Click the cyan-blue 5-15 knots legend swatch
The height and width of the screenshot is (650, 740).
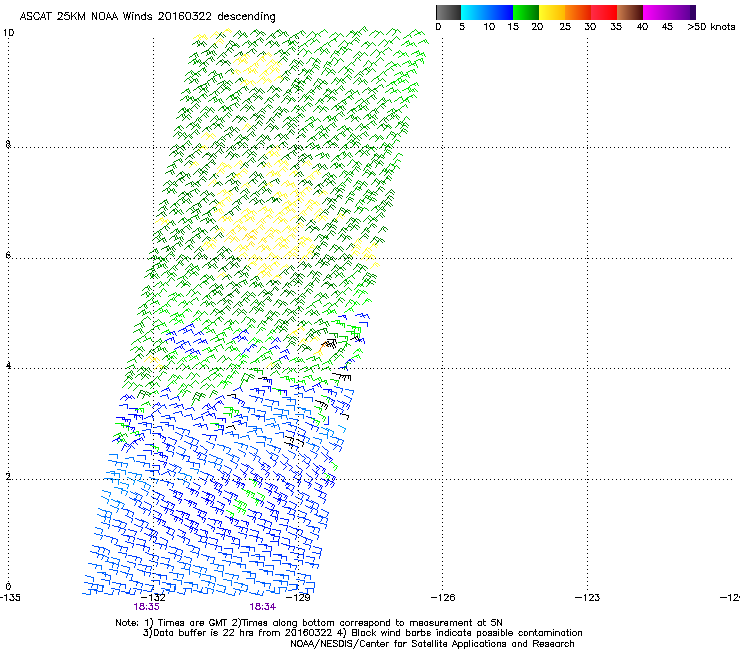tap(487, 12)
